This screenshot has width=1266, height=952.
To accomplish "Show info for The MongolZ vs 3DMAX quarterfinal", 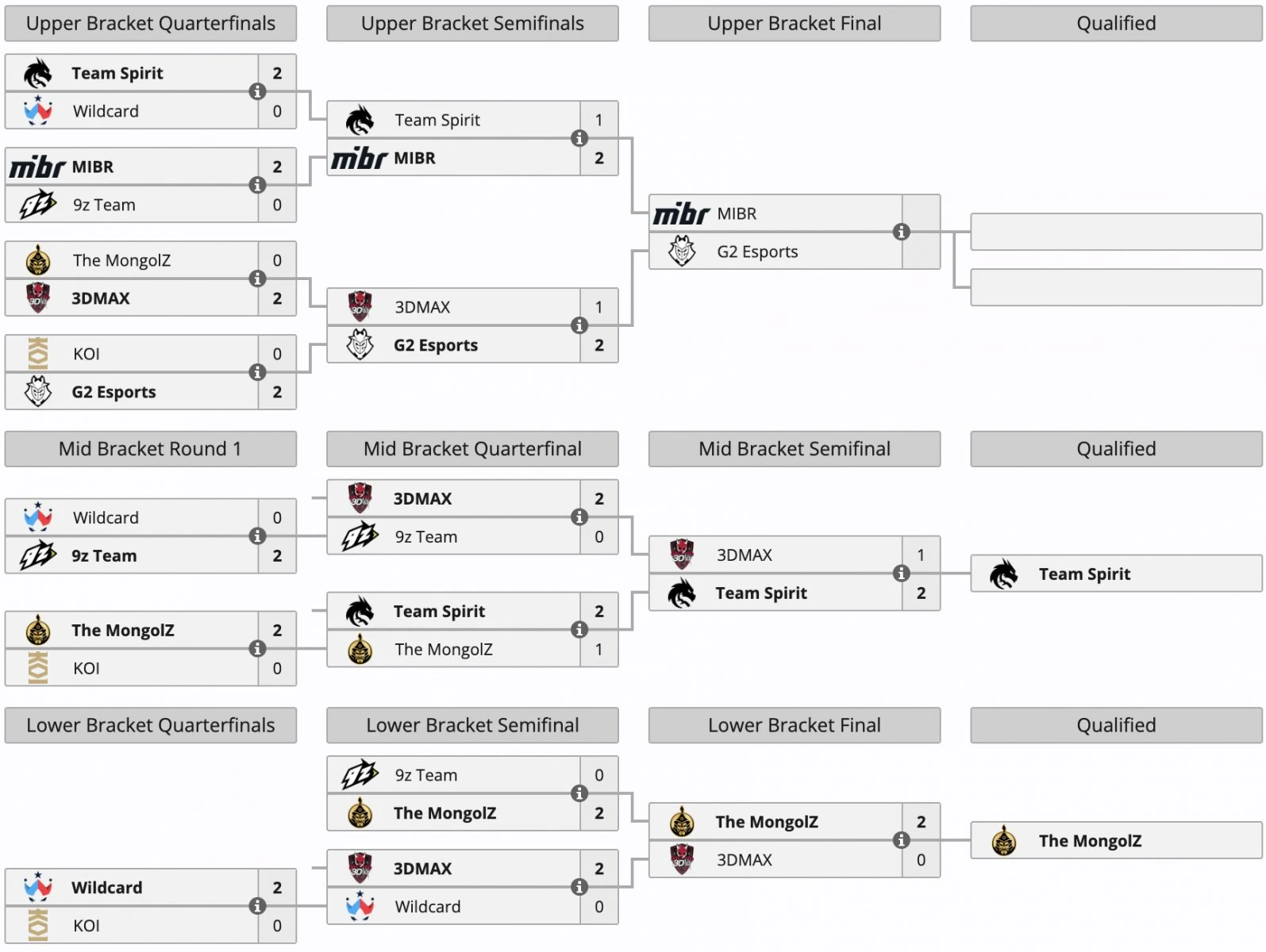I will click(257, 278).
